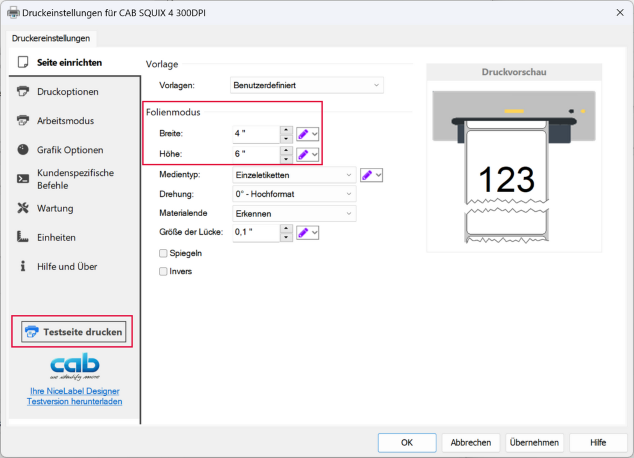Open the Vorlagen dropdown
This screenshot has width=634, height=458.
(307, 85)
